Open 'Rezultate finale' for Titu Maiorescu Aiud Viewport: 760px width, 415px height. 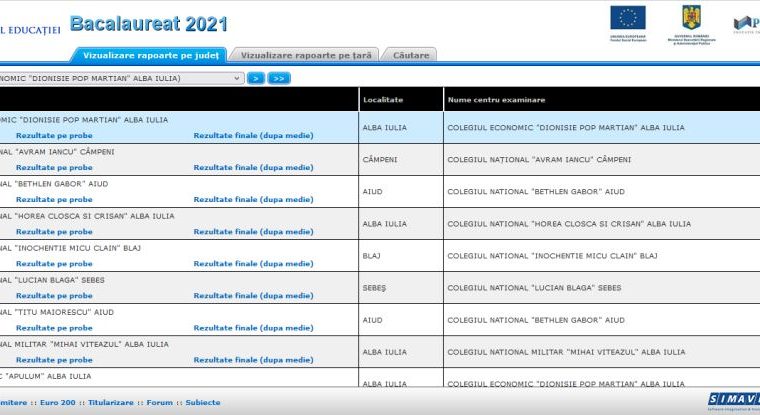coord(253,328)
